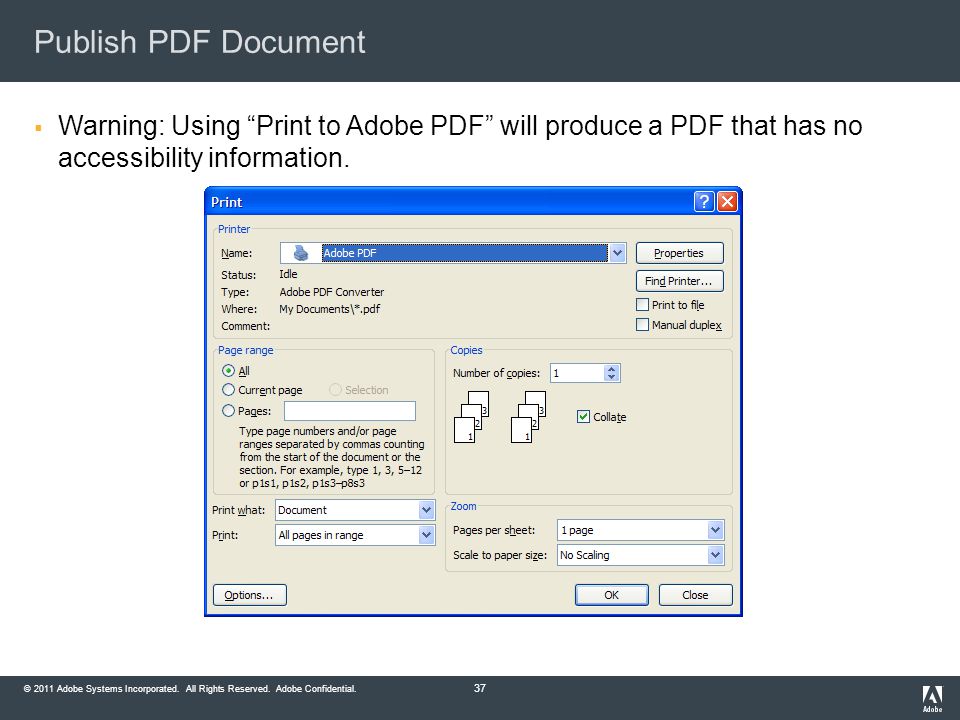Image resolution: width=960 pixels, height=720 pixels.
Task: Open the printer Name dropdown
Action: click(x=617, y=253)
